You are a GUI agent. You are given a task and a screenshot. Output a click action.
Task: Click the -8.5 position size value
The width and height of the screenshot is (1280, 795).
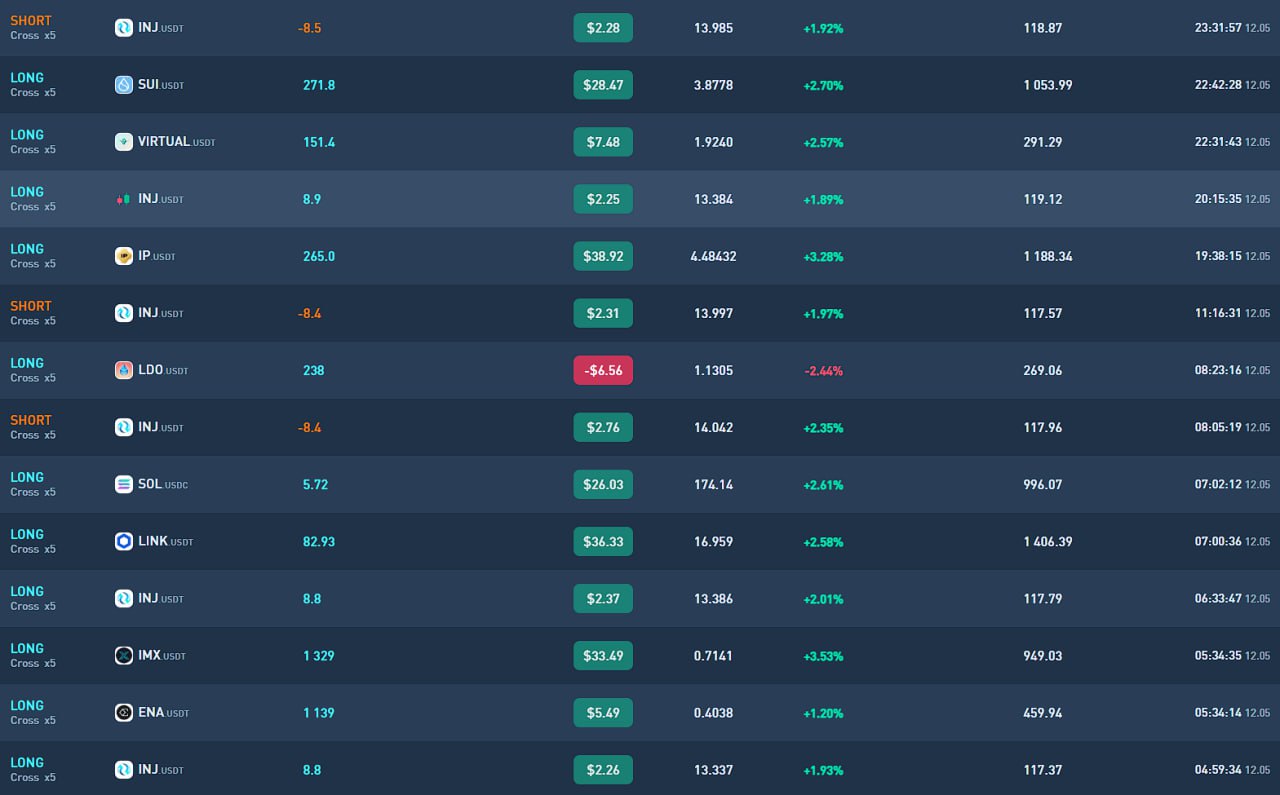tap(310, 28)
